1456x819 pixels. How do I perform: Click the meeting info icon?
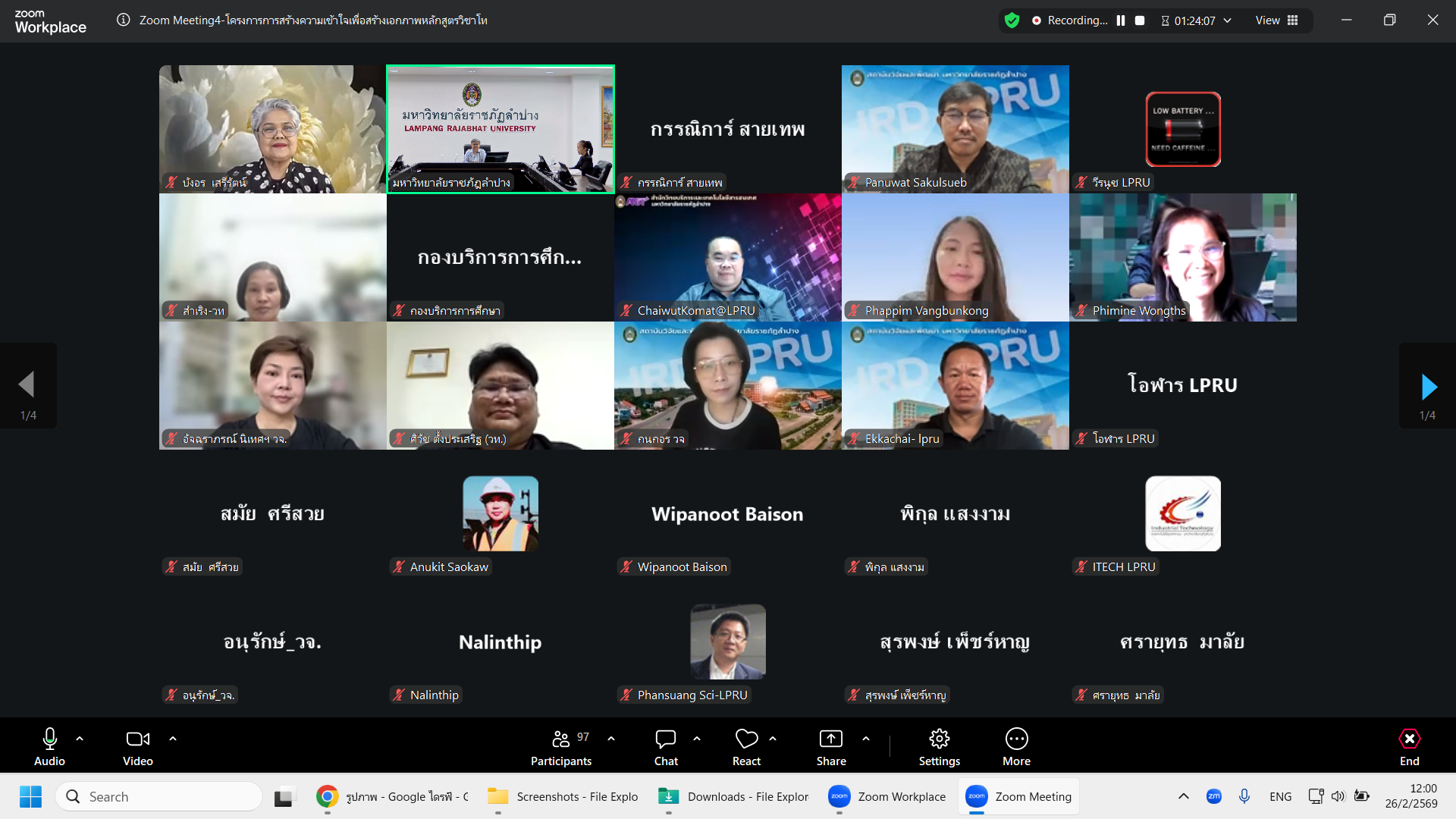tap(123, 20)
